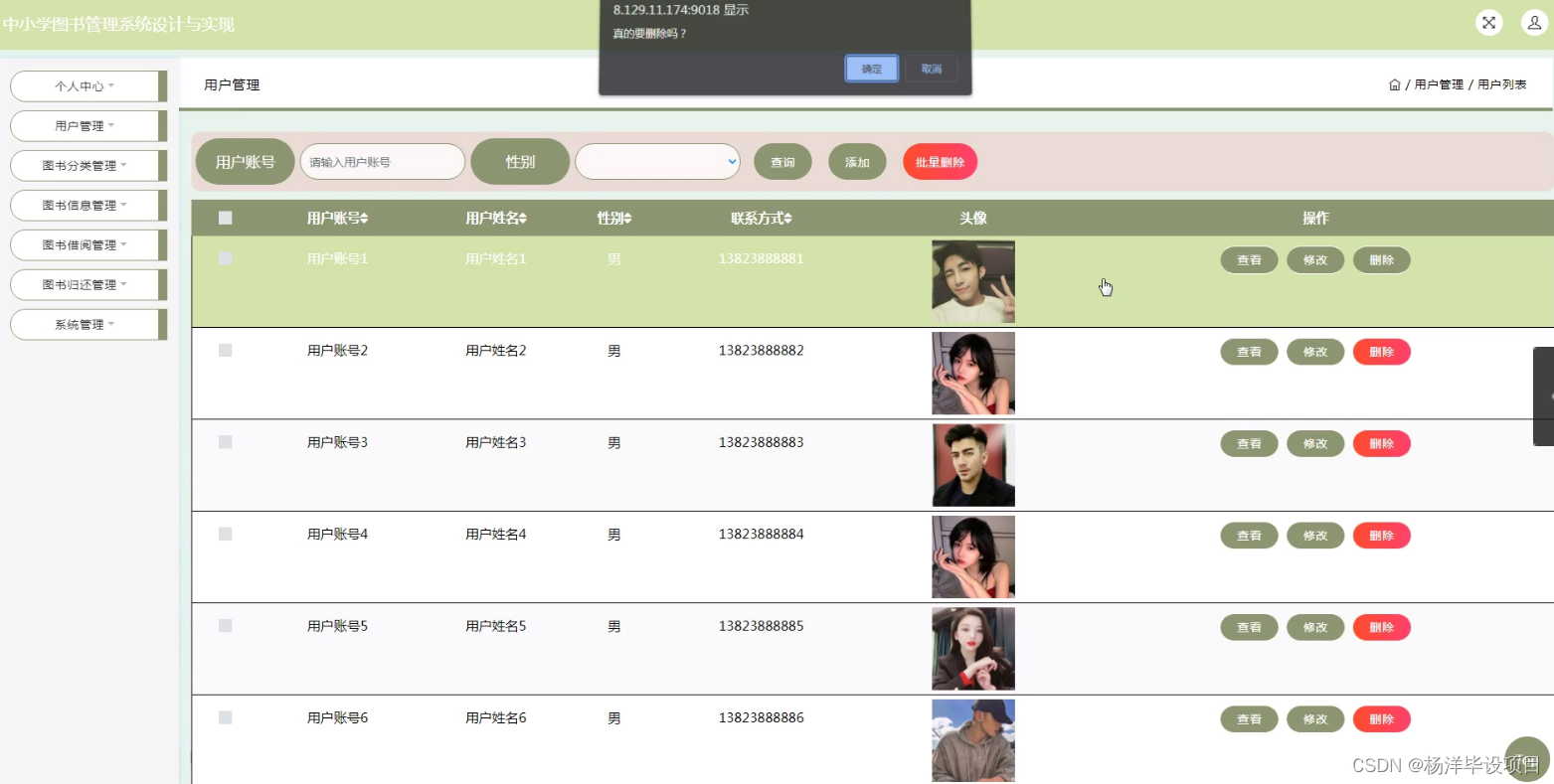Screen dimensions: 1554x784
Task: Click the back-to-top circle at bottom right
Action: [1527, 758]
